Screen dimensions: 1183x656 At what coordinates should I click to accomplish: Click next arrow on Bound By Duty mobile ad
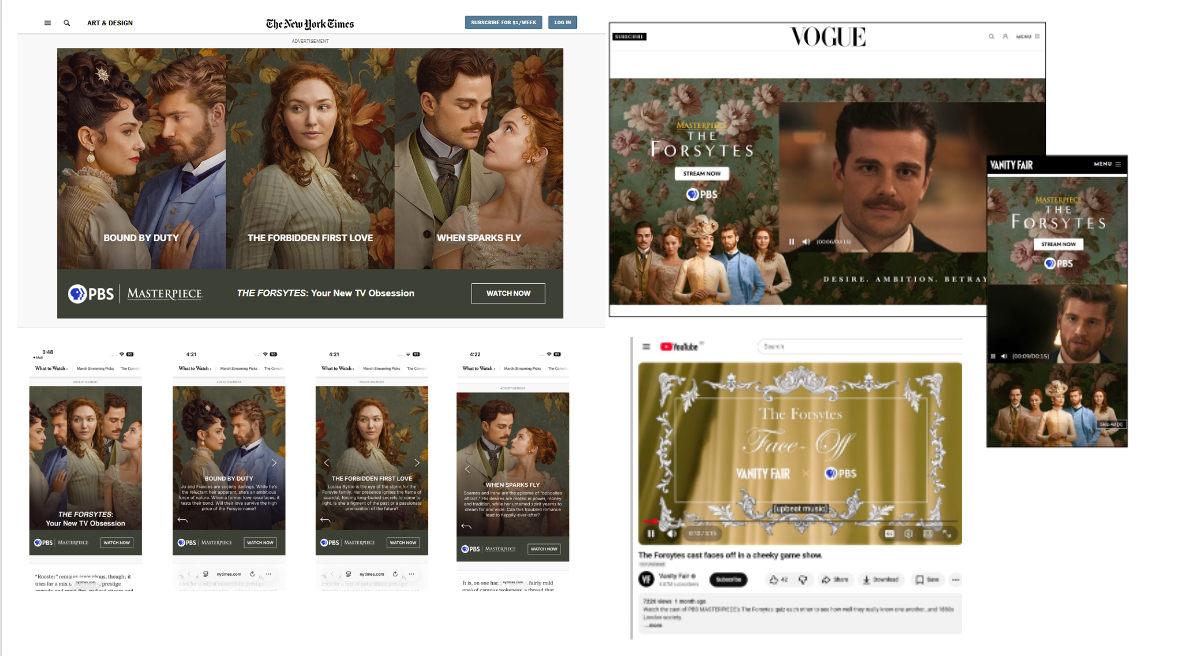[x=274, y=463]
